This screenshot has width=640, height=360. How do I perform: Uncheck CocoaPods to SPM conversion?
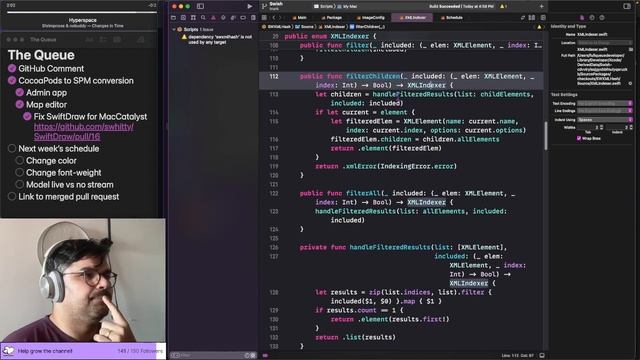pyautogui.click(x=12, y=80)
